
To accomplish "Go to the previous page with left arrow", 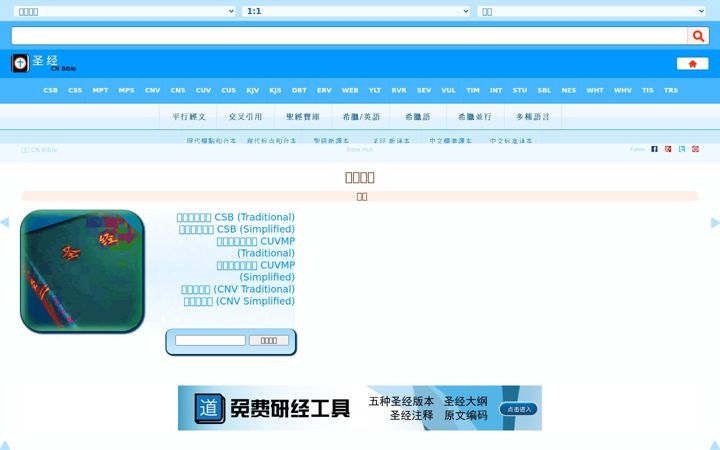I will pos(5,223).
